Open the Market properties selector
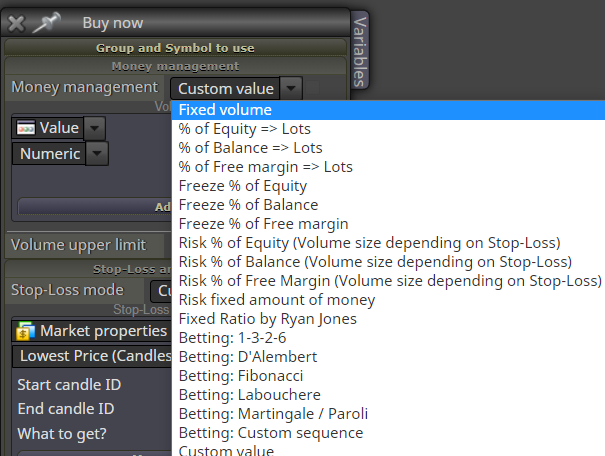 point(93,331)
